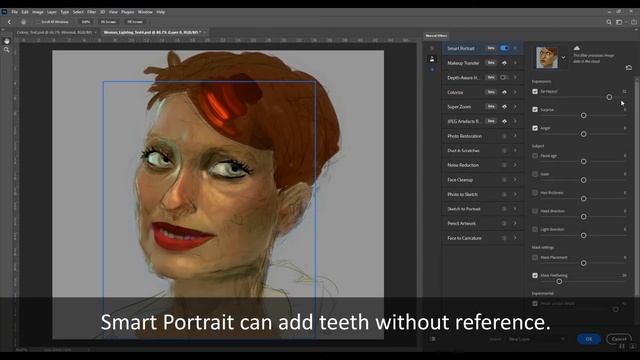Enable the Head direction checkbox
The height and width of the screenshot is (360, 640).
535,211
